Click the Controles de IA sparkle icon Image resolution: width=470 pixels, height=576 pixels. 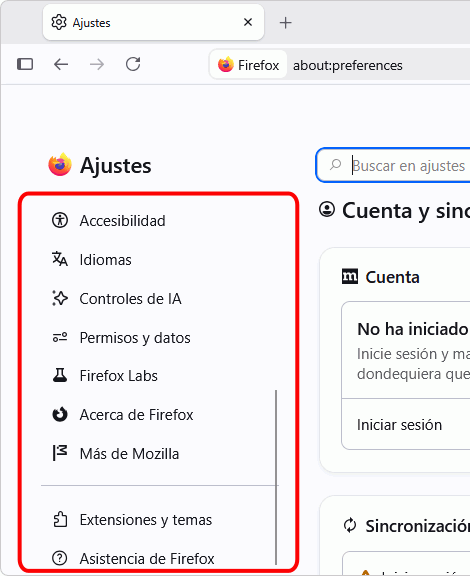tap(60, 298)
